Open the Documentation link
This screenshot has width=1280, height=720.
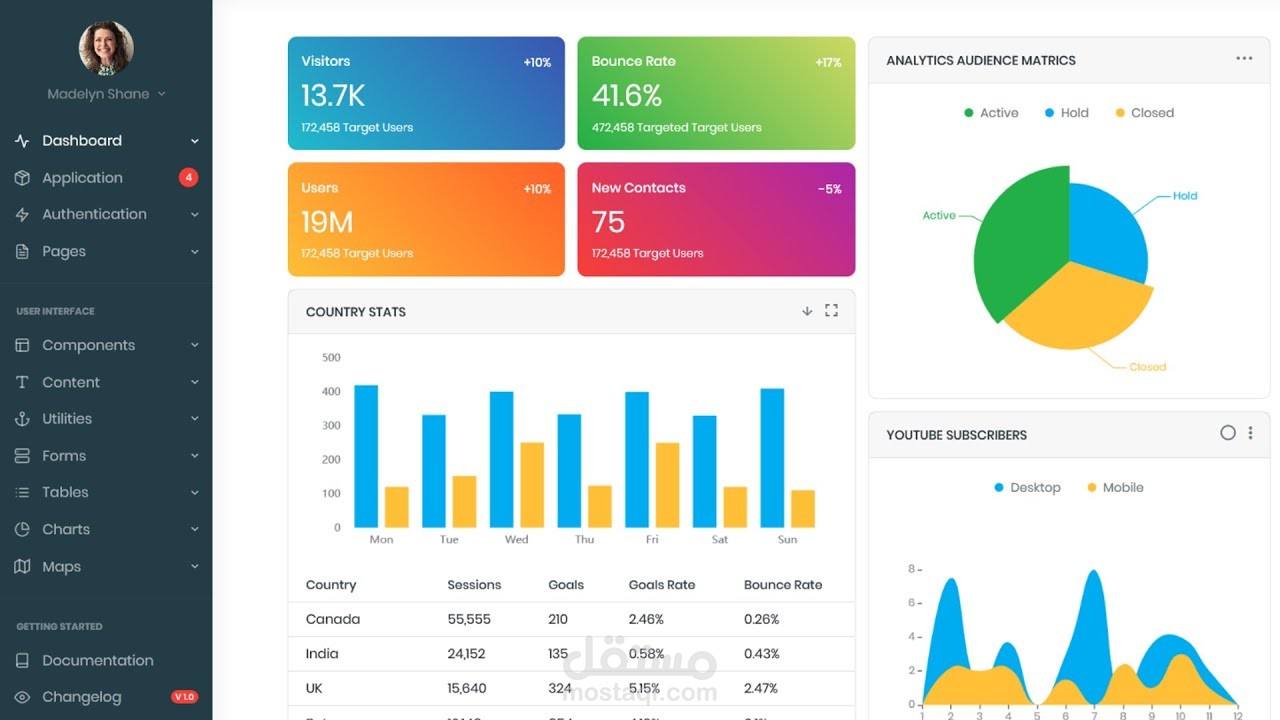pyautogui.click(x=106, y=661)
